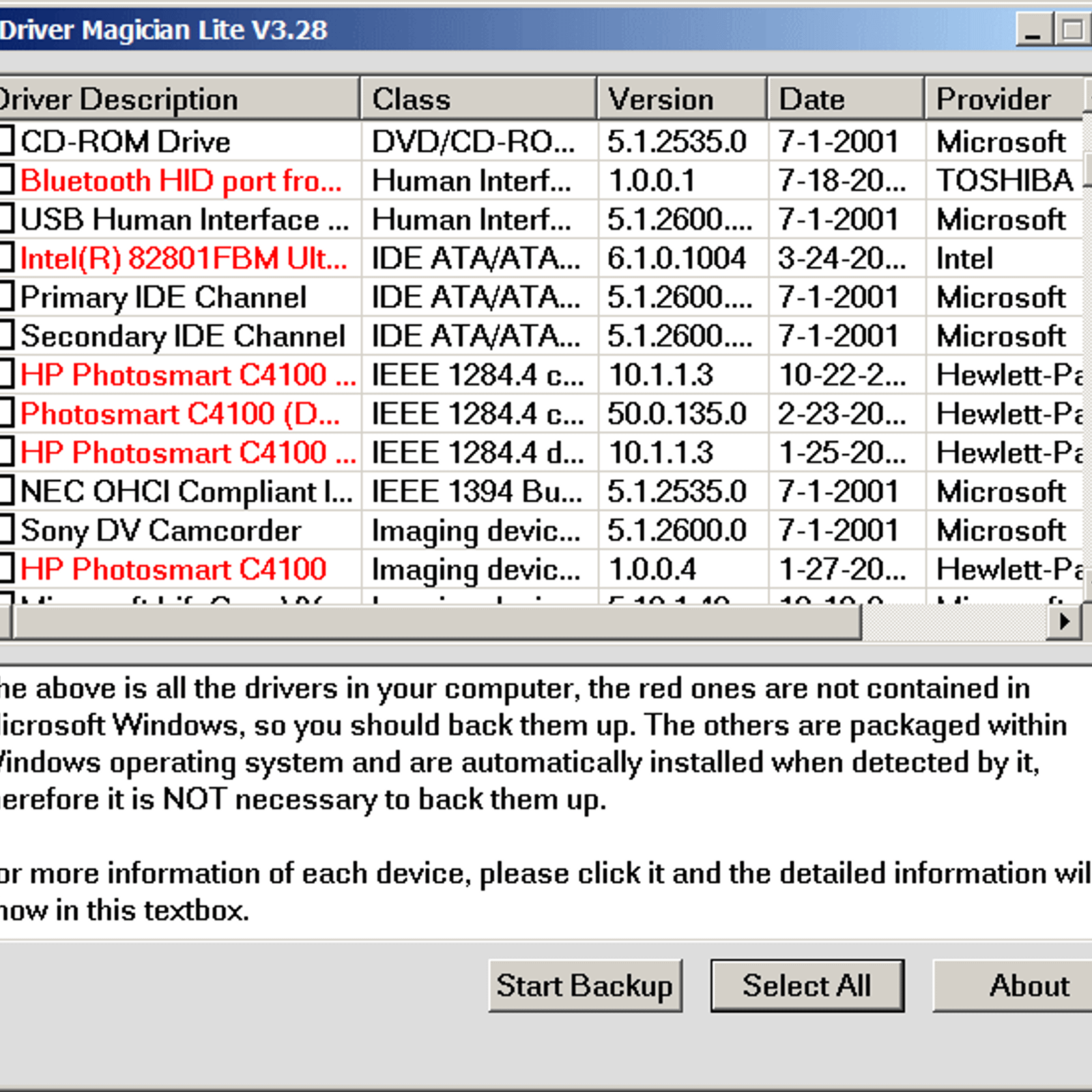Select the Secondary IDE Channel row
Screen dimensions: 1092x1092
click(183, 336)
